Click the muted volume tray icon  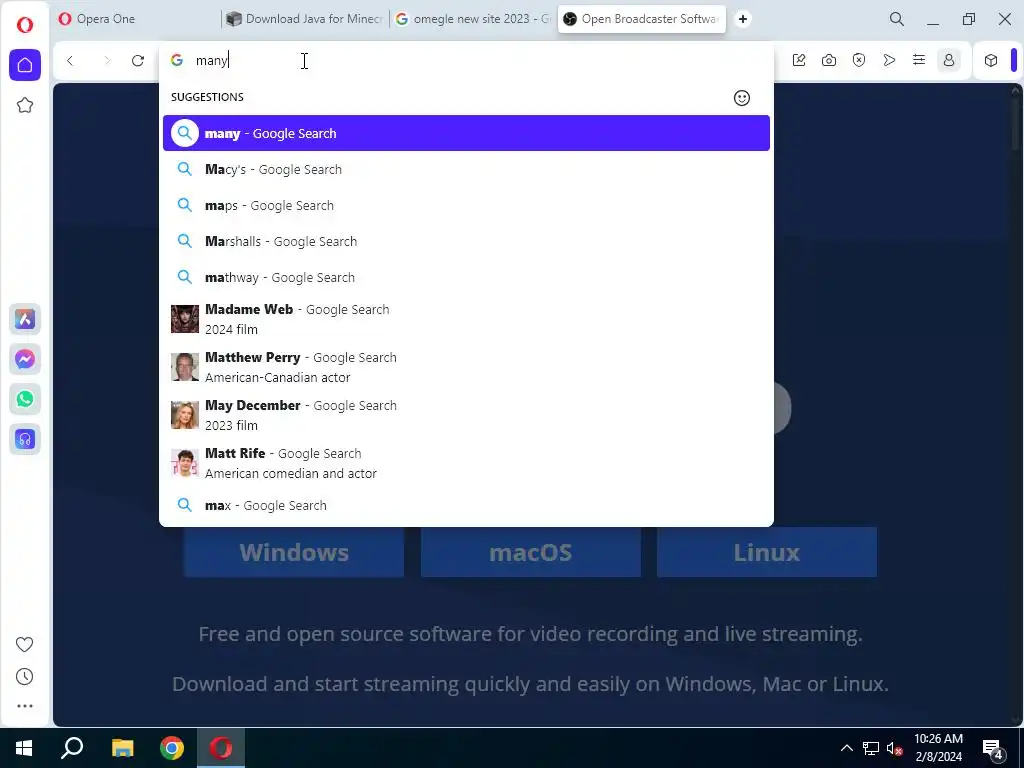pyautogui.click(x=895, y=748)
